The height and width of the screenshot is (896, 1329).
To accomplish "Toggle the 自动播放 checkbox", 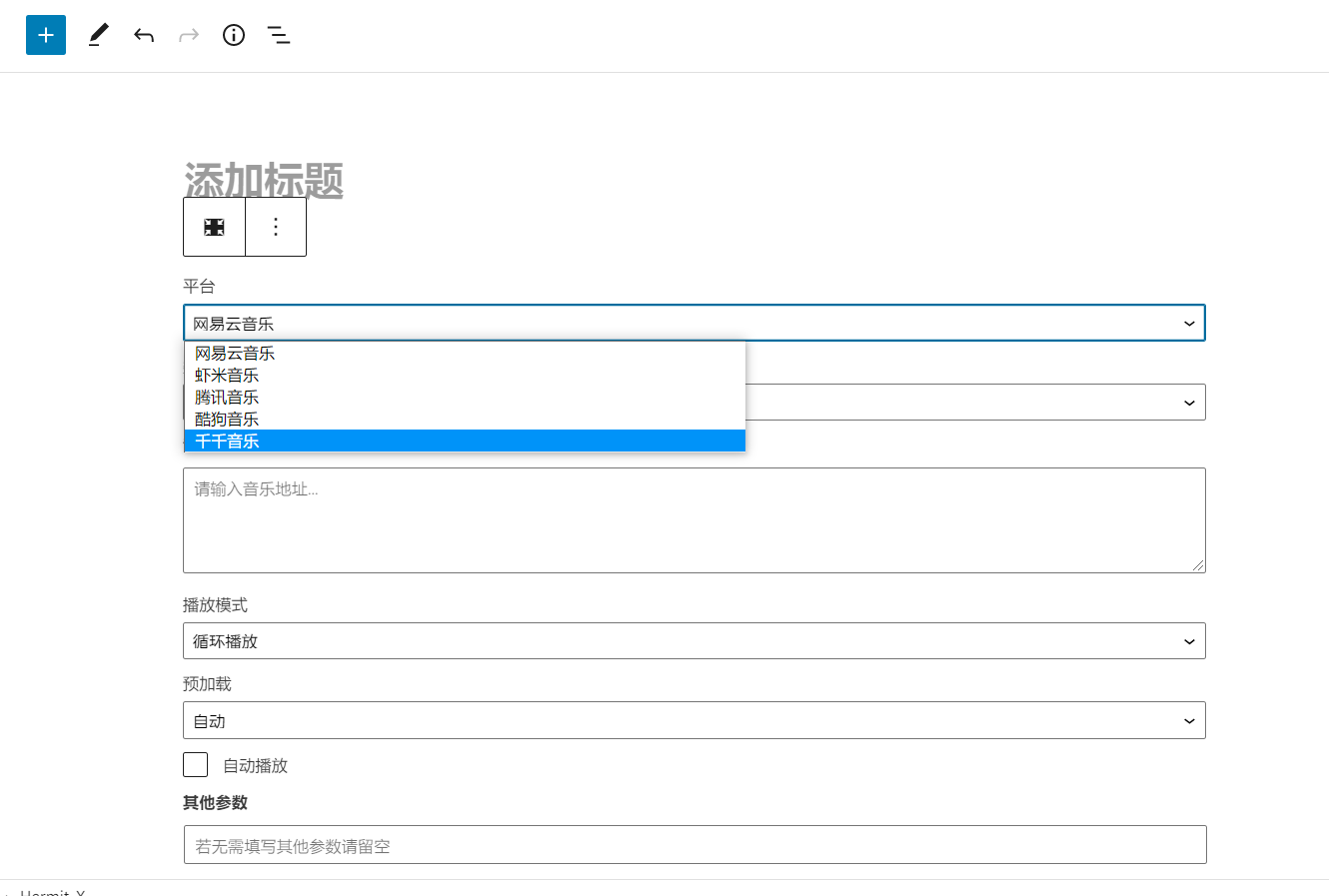I will (x=196, y=765).
